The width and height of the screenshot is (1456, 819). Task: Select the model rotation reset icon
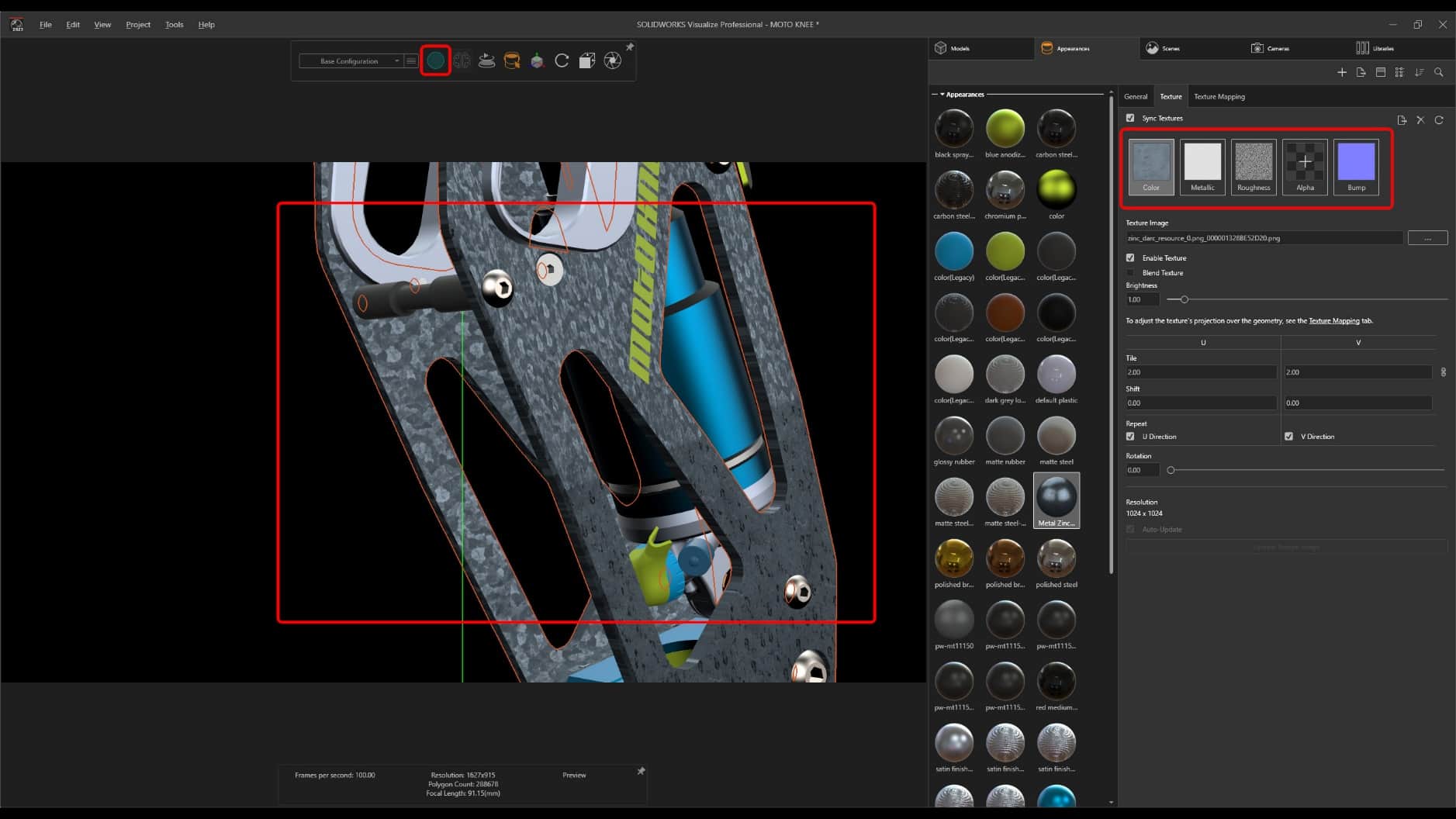coord(562,60)
